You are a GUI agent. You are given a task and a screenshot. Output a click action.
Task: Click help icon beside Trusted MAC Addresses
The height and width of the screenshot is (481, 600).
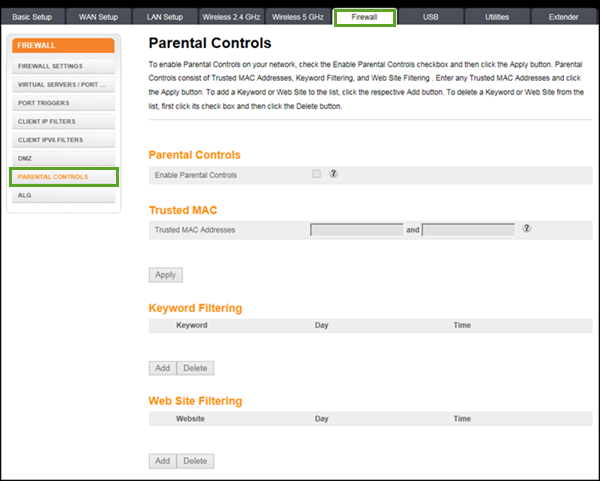[526, 229]
